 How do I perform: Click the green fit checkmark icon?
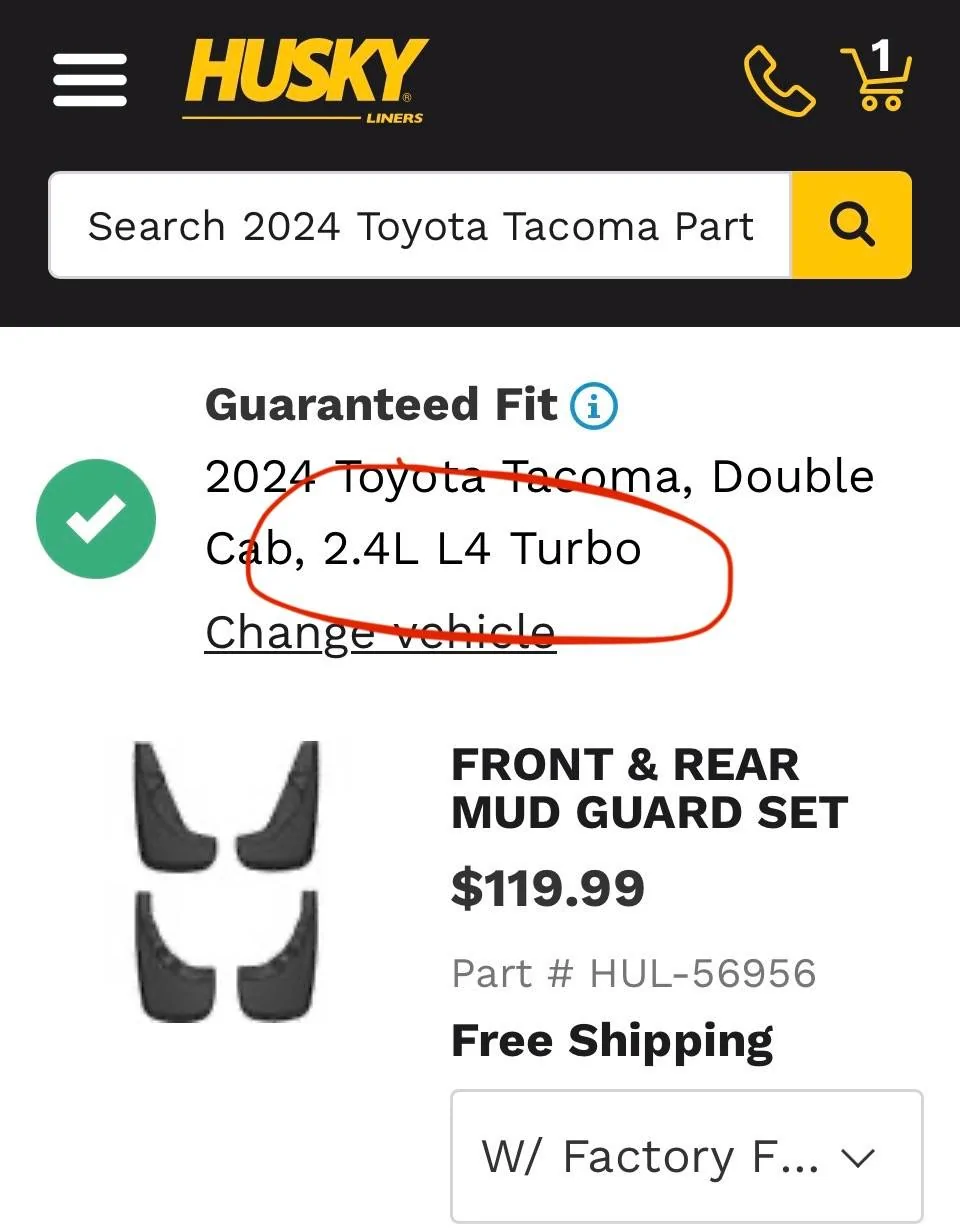pos(96,518)
